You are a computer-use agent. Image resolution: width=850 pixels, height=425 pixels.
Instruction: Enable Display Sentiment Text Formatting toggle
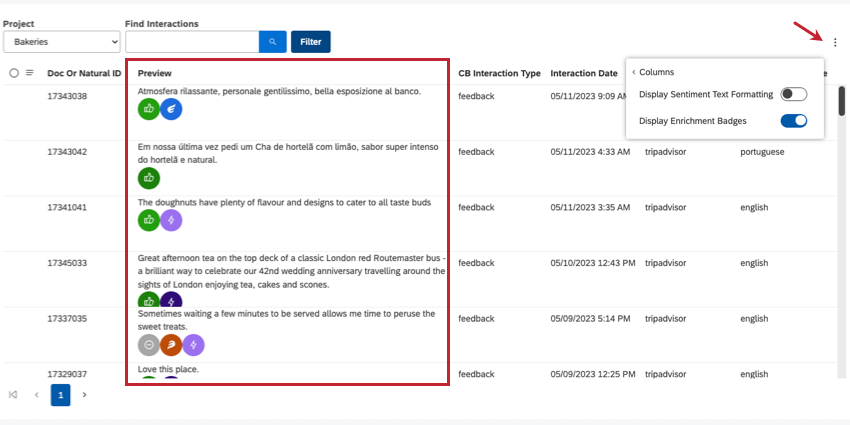(794, 94)
